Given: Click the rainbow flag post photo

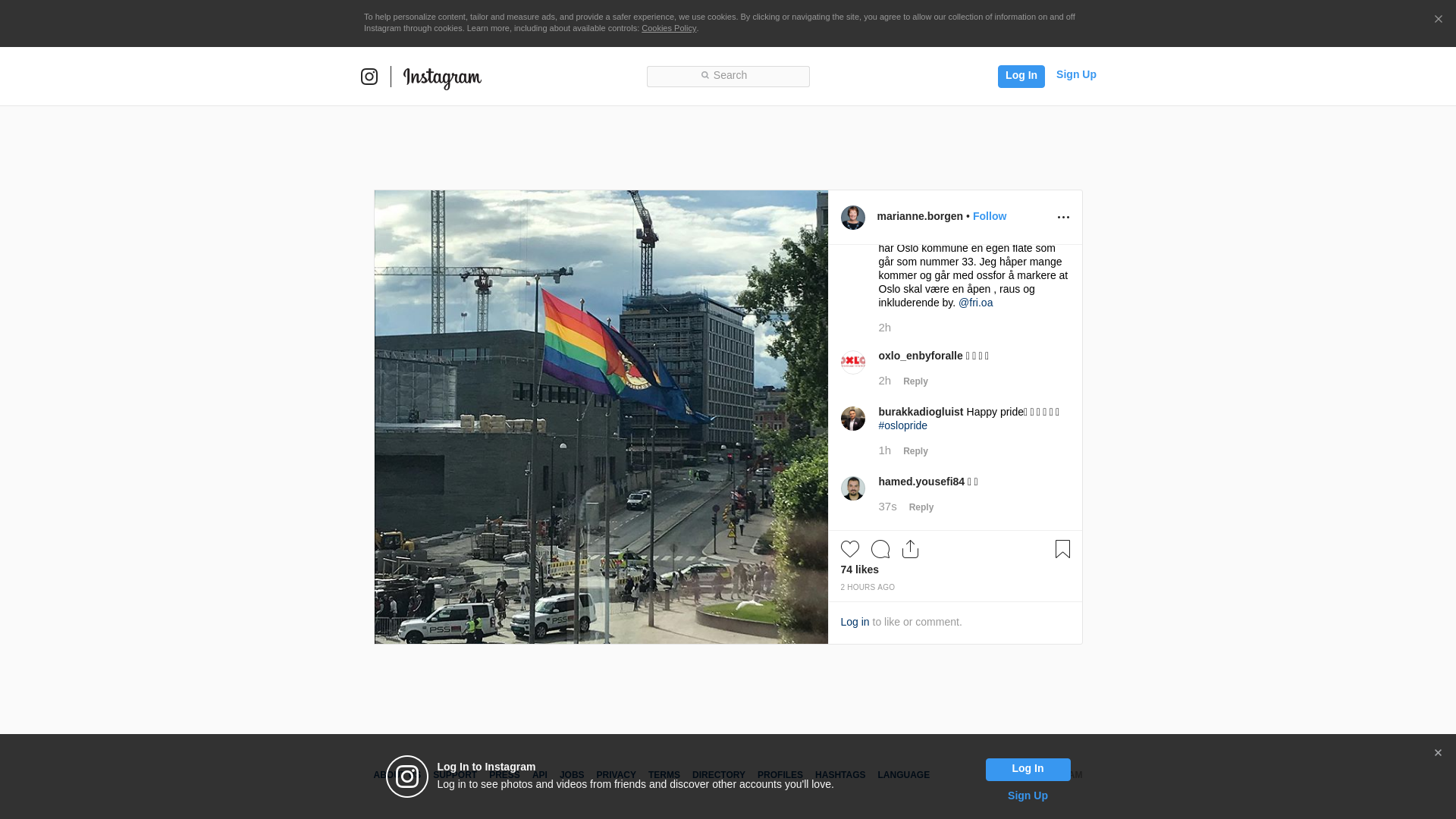Looking at the screenshot, I should coord(601,417).
